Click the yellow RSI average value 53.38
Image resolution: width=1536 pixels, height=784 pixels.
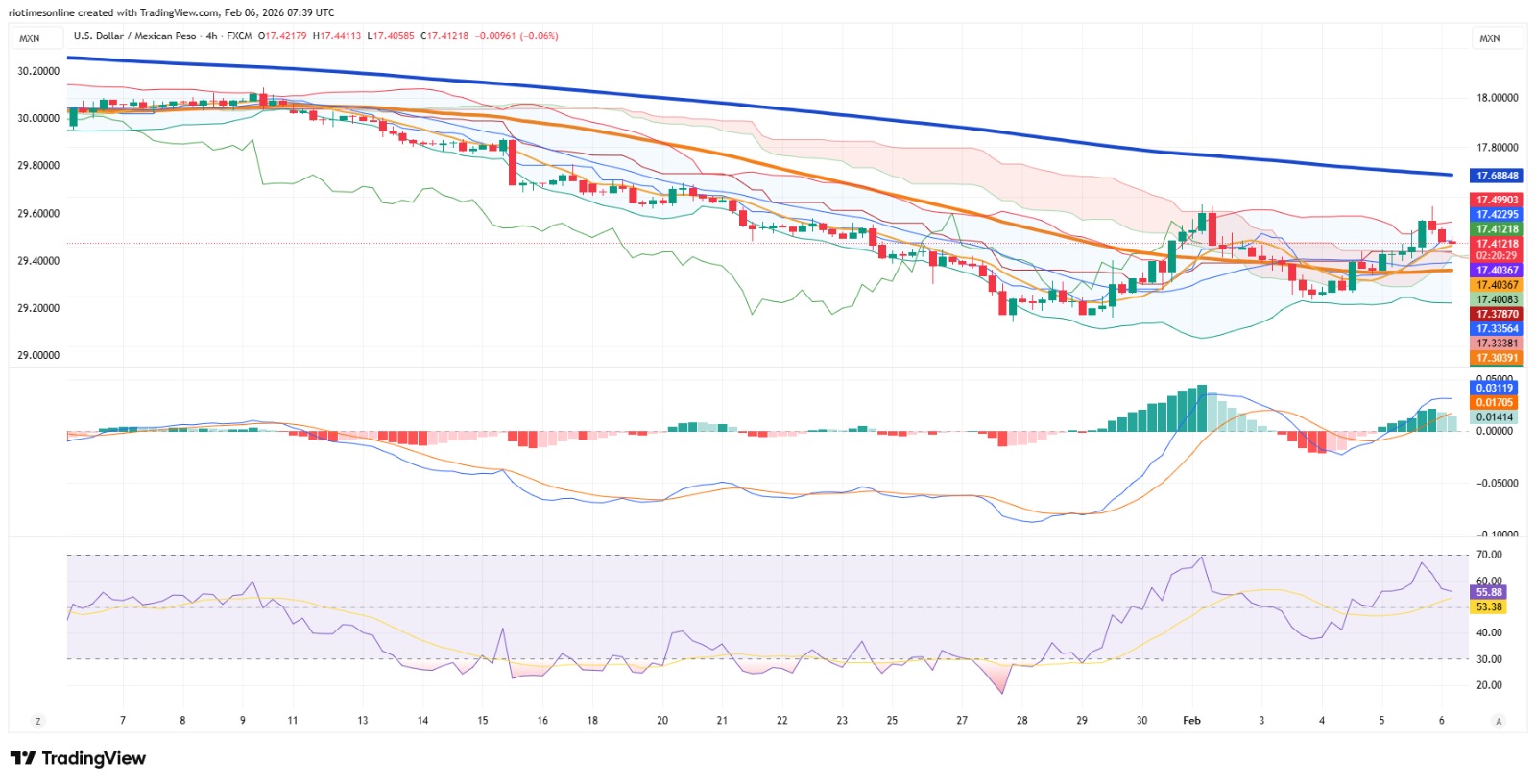[x=1489, y=606]
